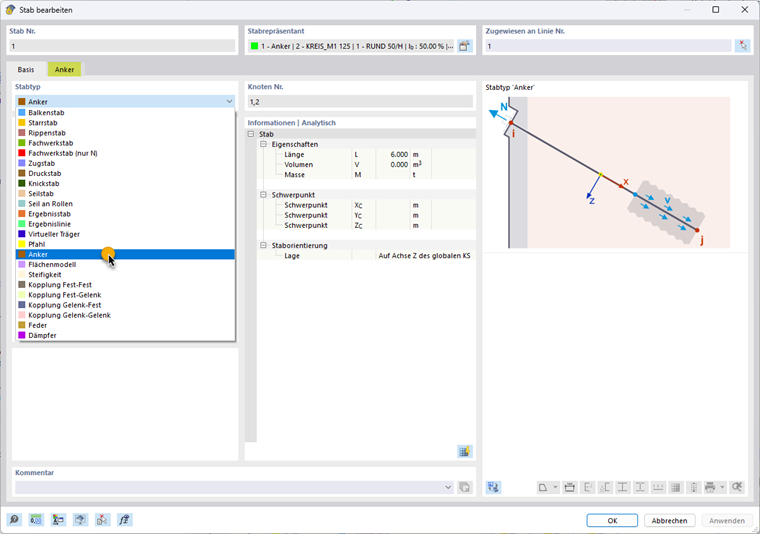Choose Knickstab option
Viewport: 760px width, 534px height.
[x=126, y=184]
